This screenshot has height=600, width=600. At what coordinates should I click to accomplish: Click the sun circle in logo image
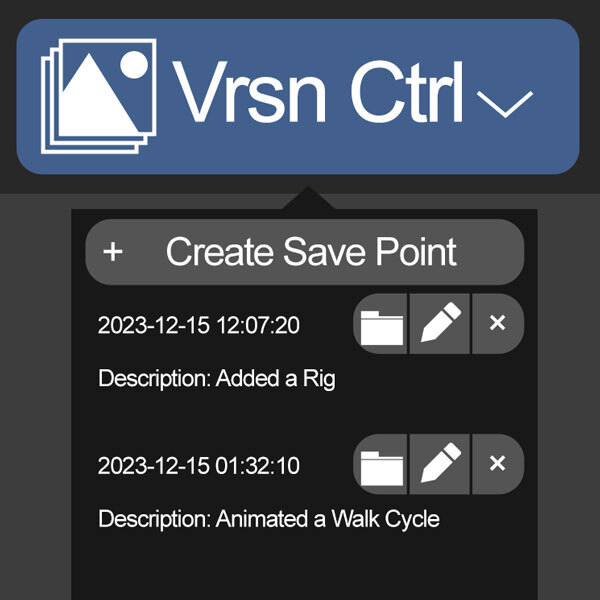point(134,65)
